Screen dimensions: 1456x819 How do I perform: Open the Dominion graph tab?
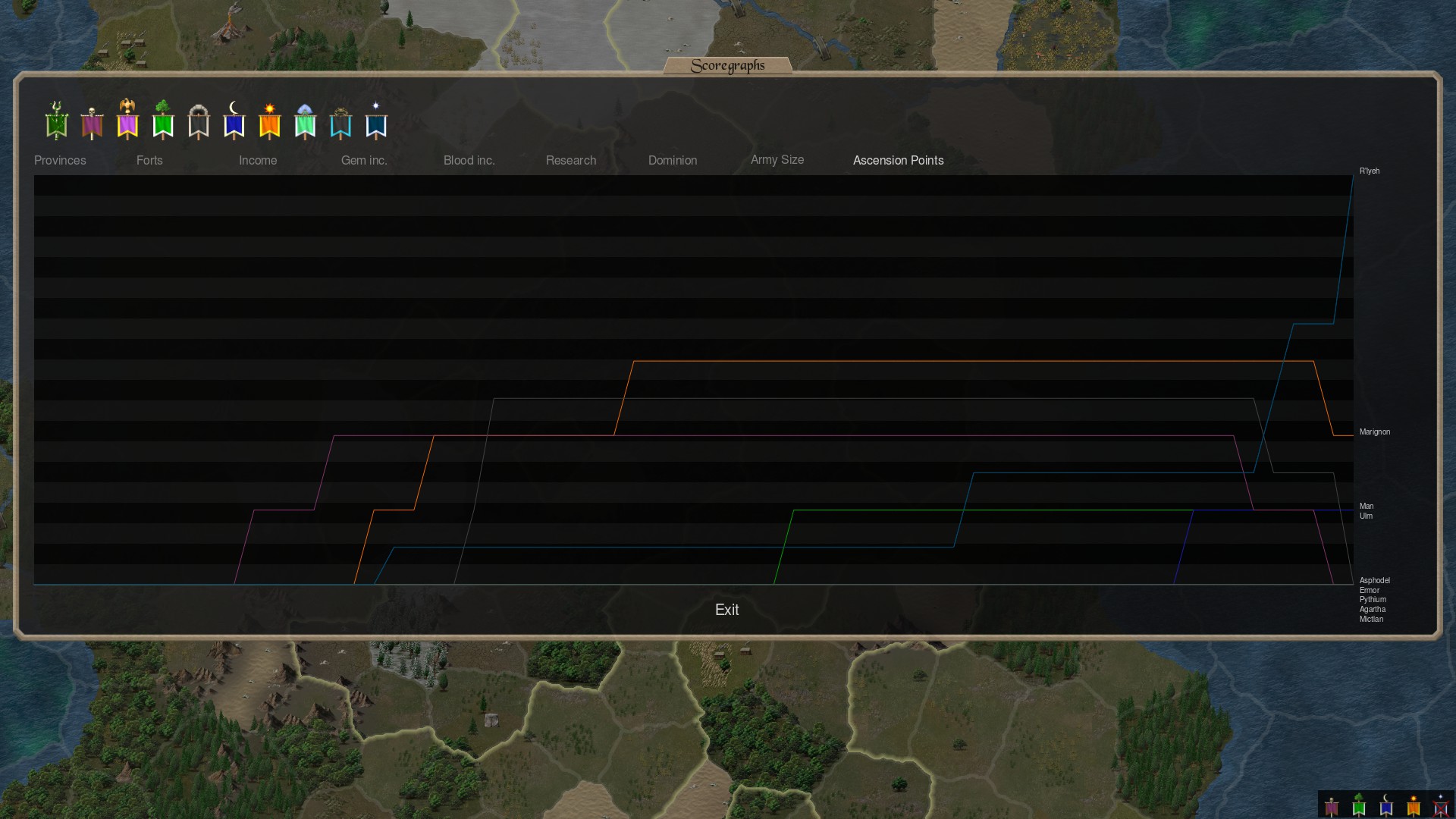(x=673, y=160)
